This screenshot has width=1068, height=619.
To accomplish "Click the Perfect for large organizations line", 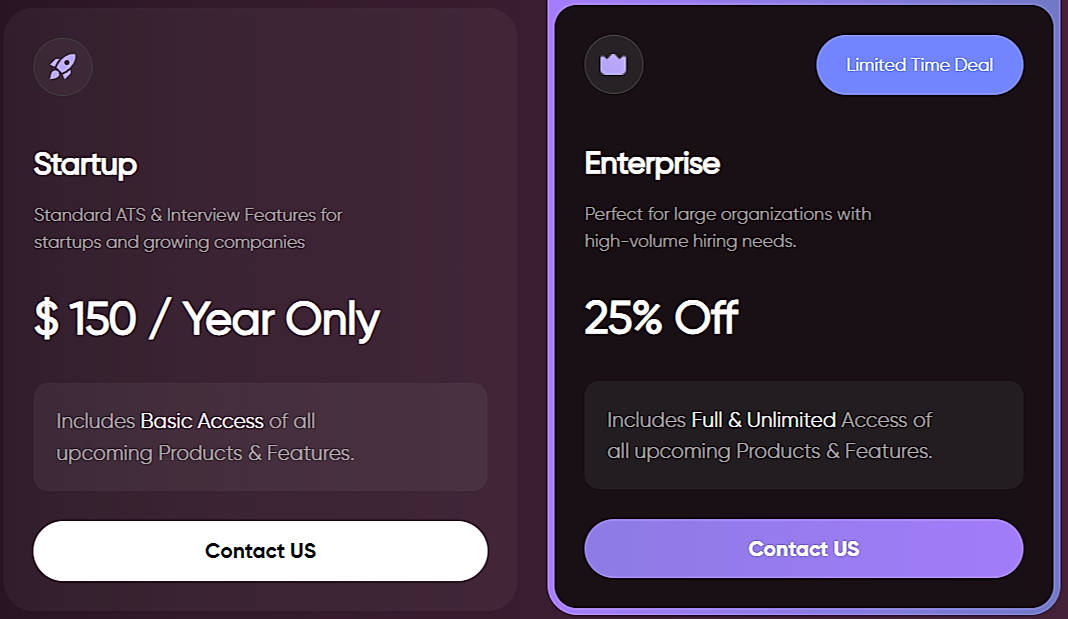I will coord(727,214).
